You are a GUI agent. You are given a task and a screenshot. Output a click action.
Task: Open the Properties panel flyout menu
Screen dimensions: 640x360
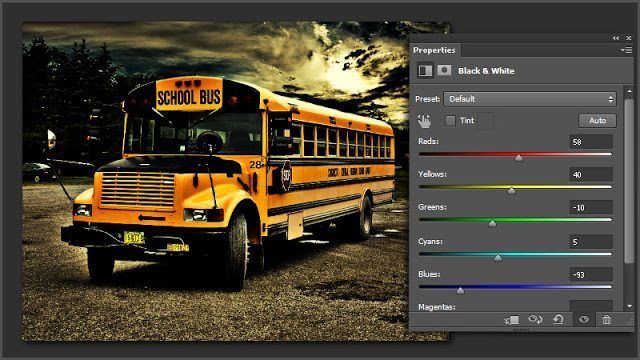click(x=627, y=50)
